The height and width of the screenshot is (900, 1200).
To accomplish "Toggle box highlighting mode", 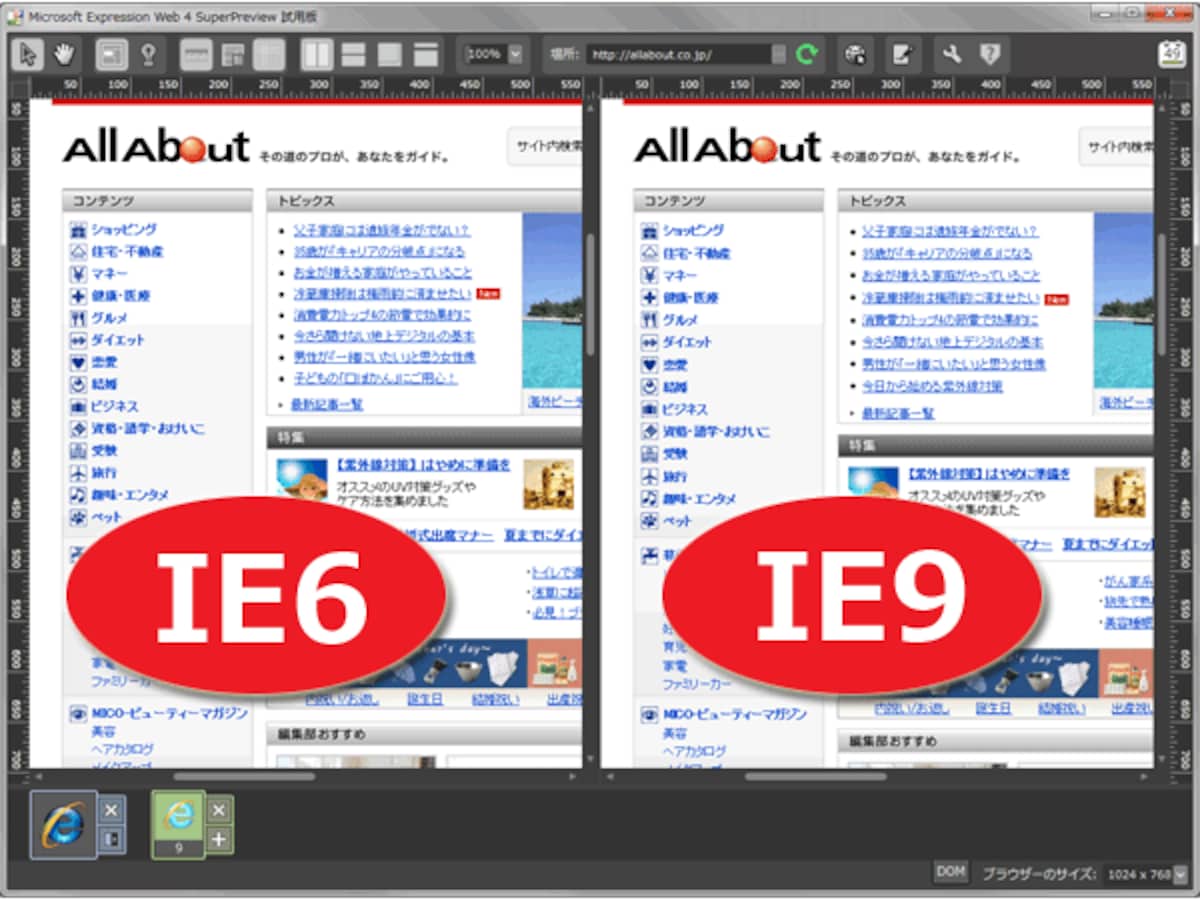I will point(112,54).
